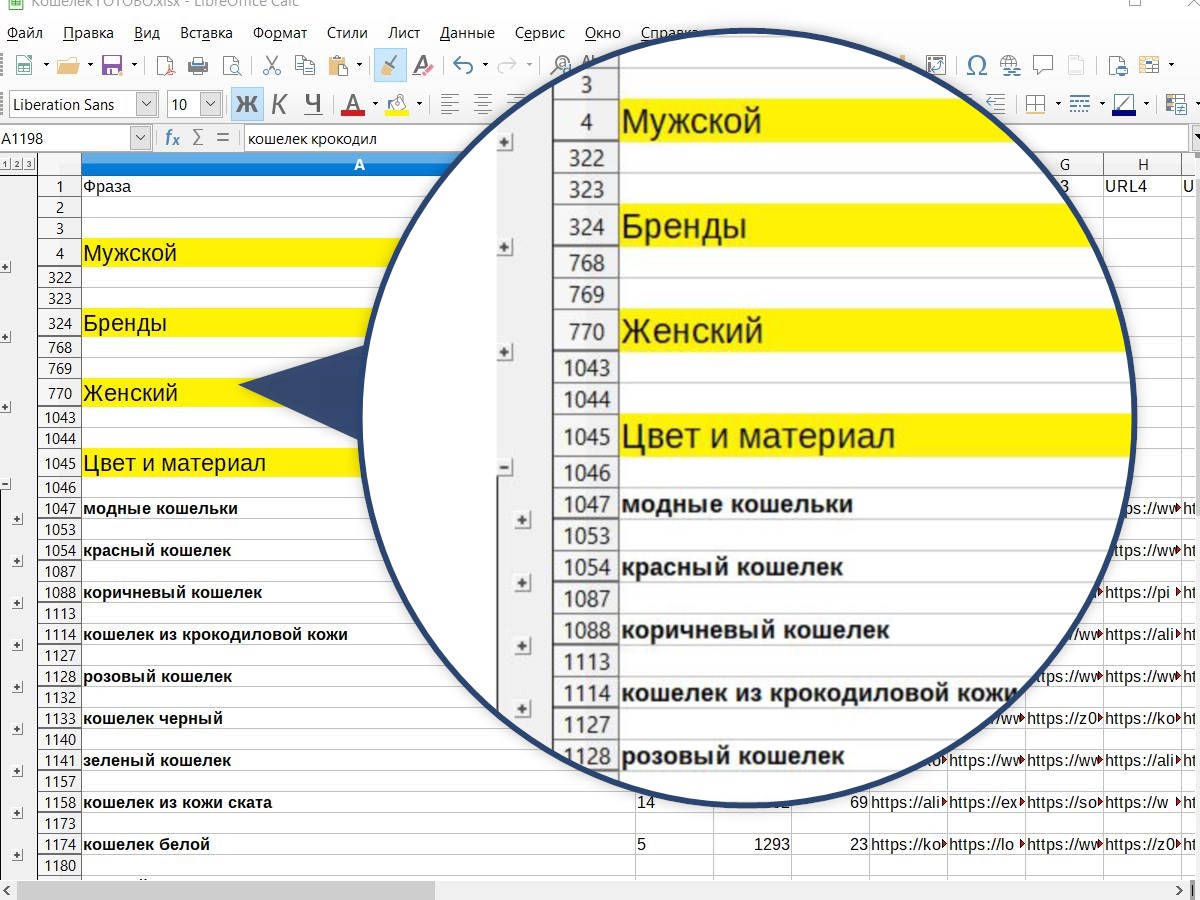This screenshot has height=900, width=1200.
Task: Undo the last action
Action: pos(462,66)
